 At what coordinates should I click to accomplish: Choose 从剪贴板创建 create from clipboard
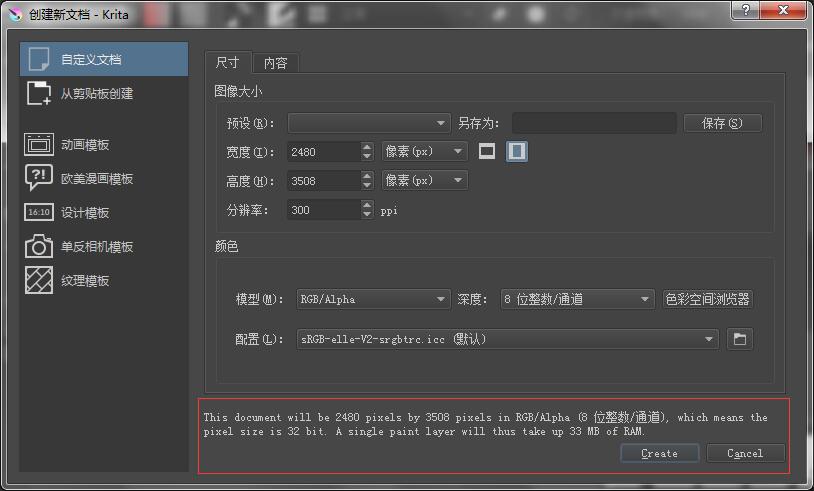[x=104, y=93]
